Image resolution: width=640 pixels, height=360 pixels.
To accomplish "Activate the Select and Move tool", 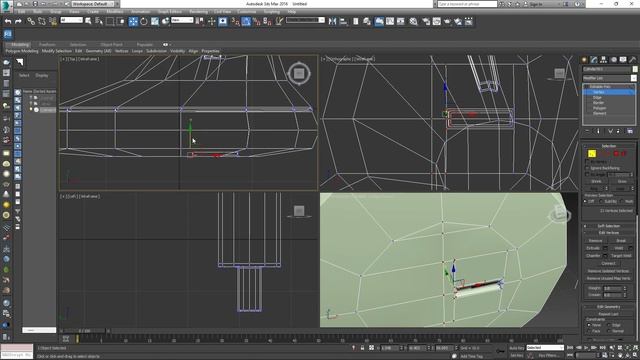I will pos(133,21).
